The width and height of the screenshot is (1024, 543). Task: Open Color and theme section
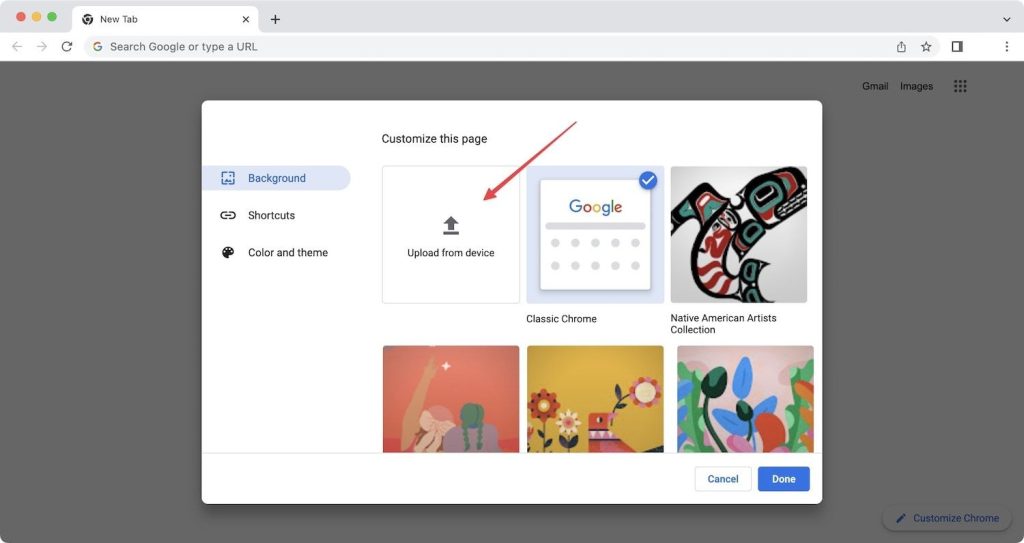(276, 252)
